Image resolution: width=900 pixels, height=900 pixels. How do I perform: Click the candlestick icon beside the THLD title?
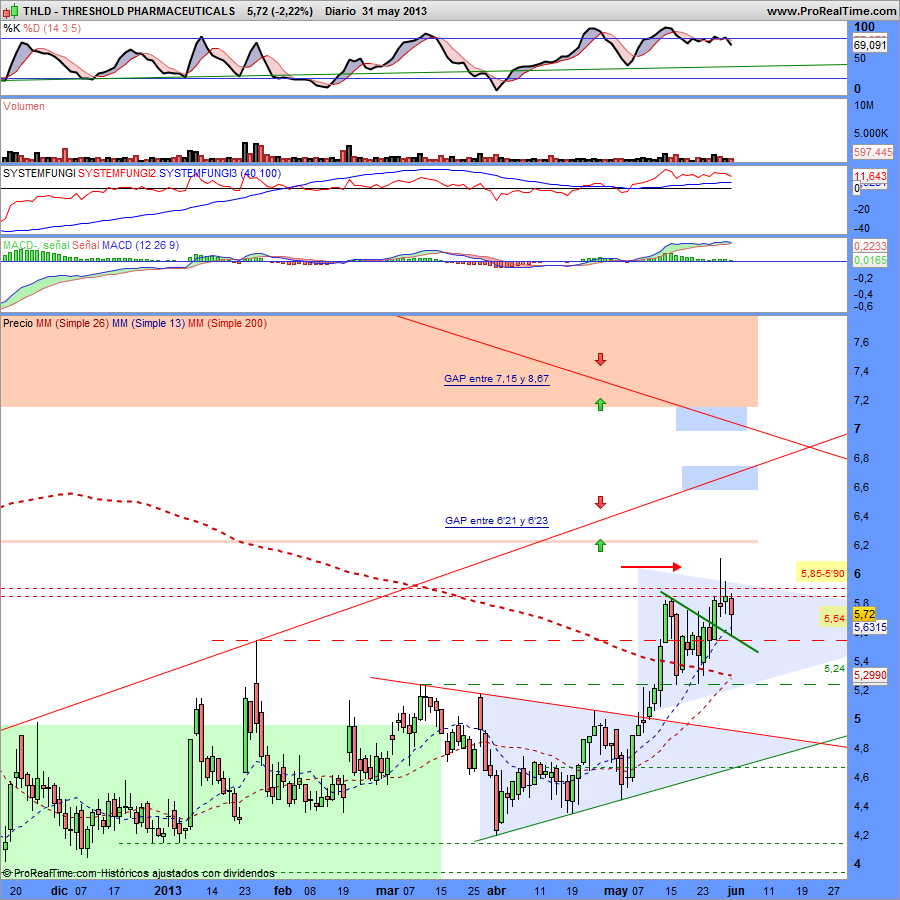coord(9,10)
